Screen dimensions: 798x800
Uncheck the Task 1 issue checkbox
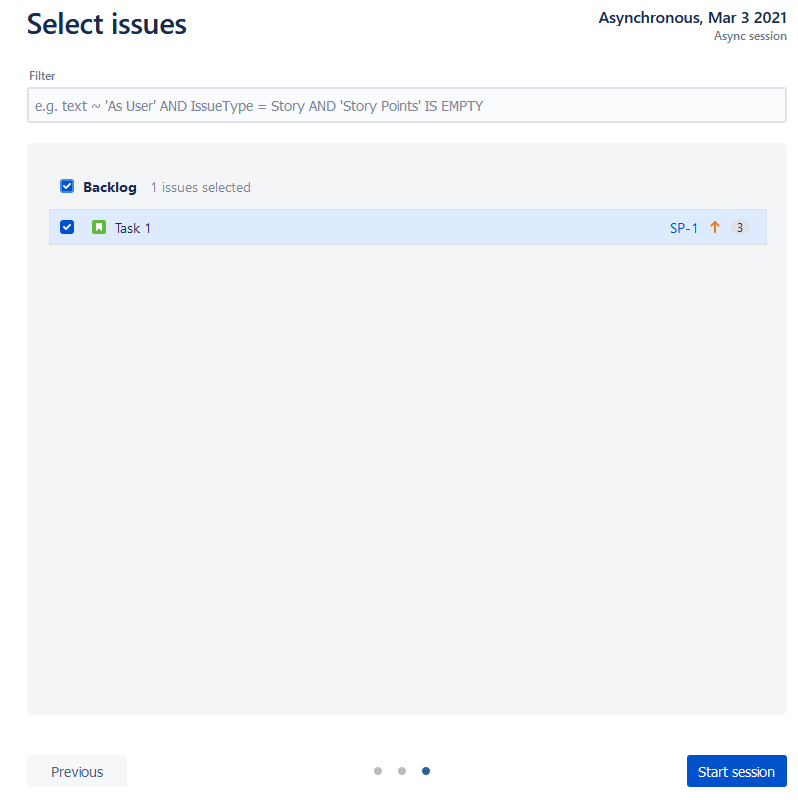pos(67,228)
